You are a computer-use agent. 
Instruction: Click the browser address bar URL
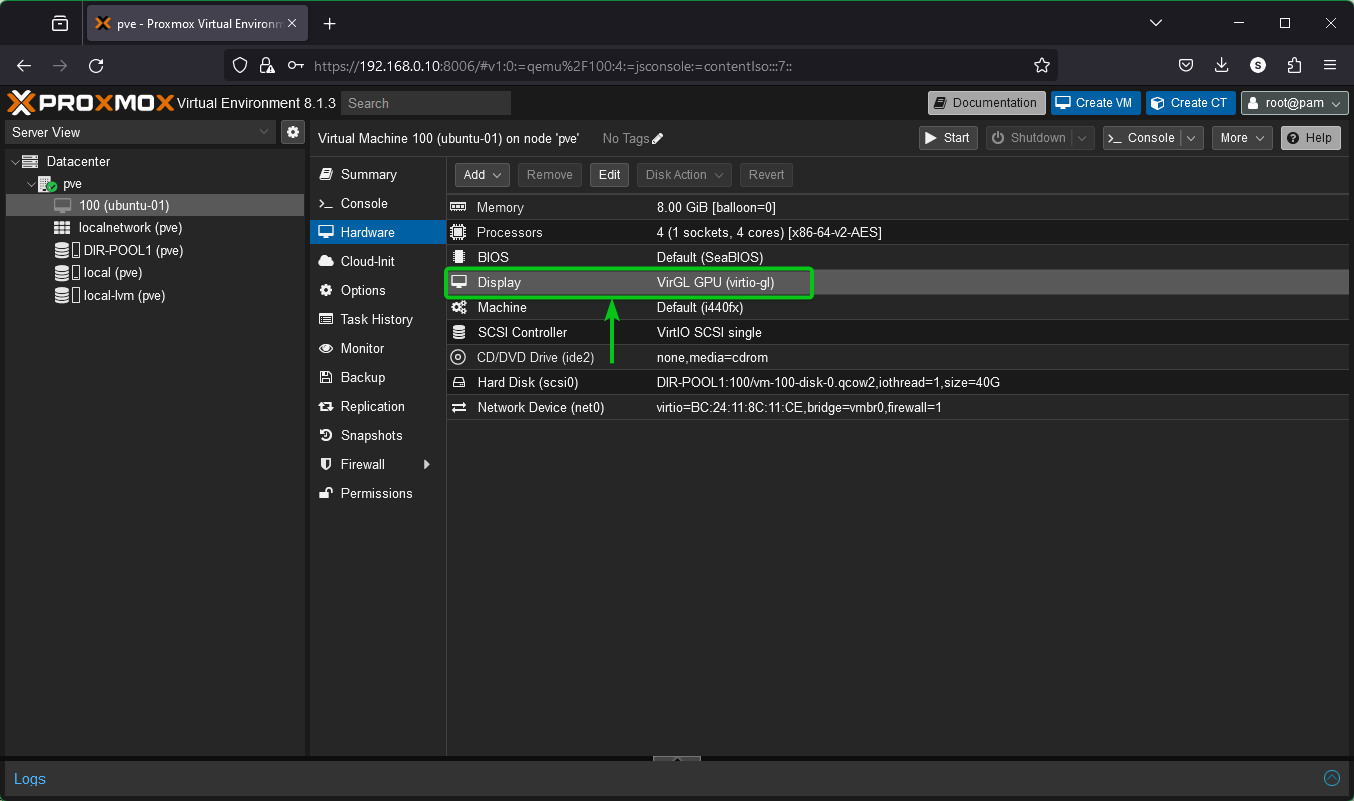pos(553,65)
